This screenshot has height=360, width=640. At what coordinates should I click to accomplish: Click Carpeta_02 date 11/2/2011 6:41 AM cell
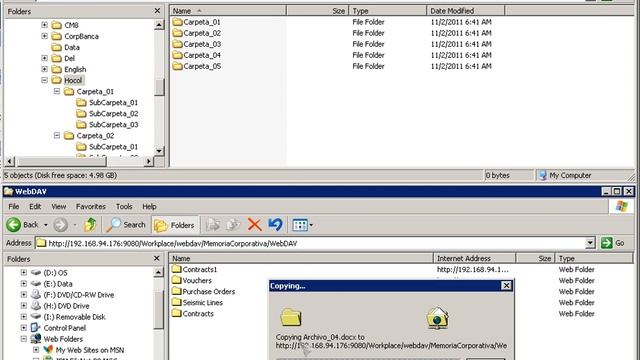[461, 33]
